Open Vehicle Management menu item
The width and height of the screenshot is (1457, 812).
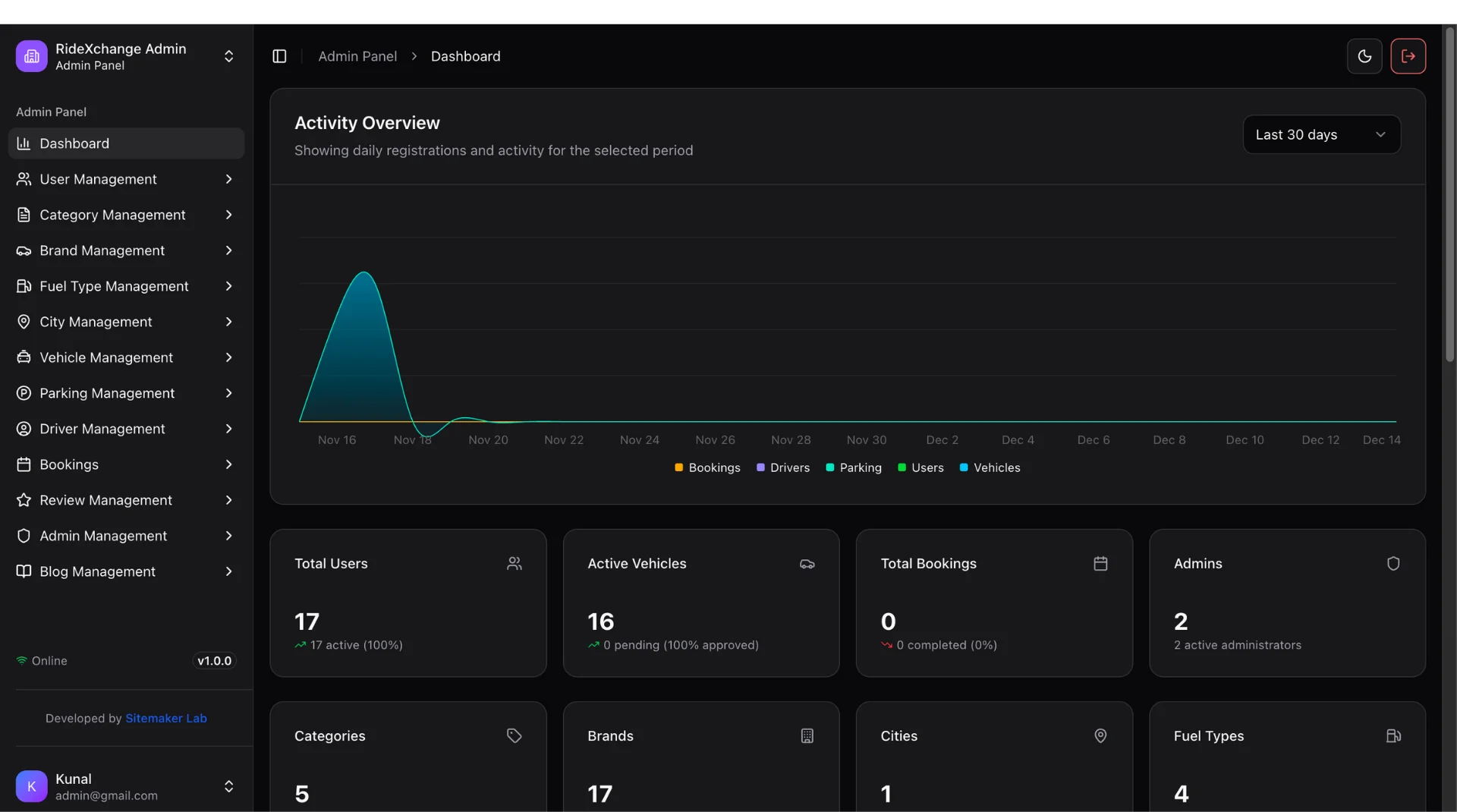click(x=126, y=357)
